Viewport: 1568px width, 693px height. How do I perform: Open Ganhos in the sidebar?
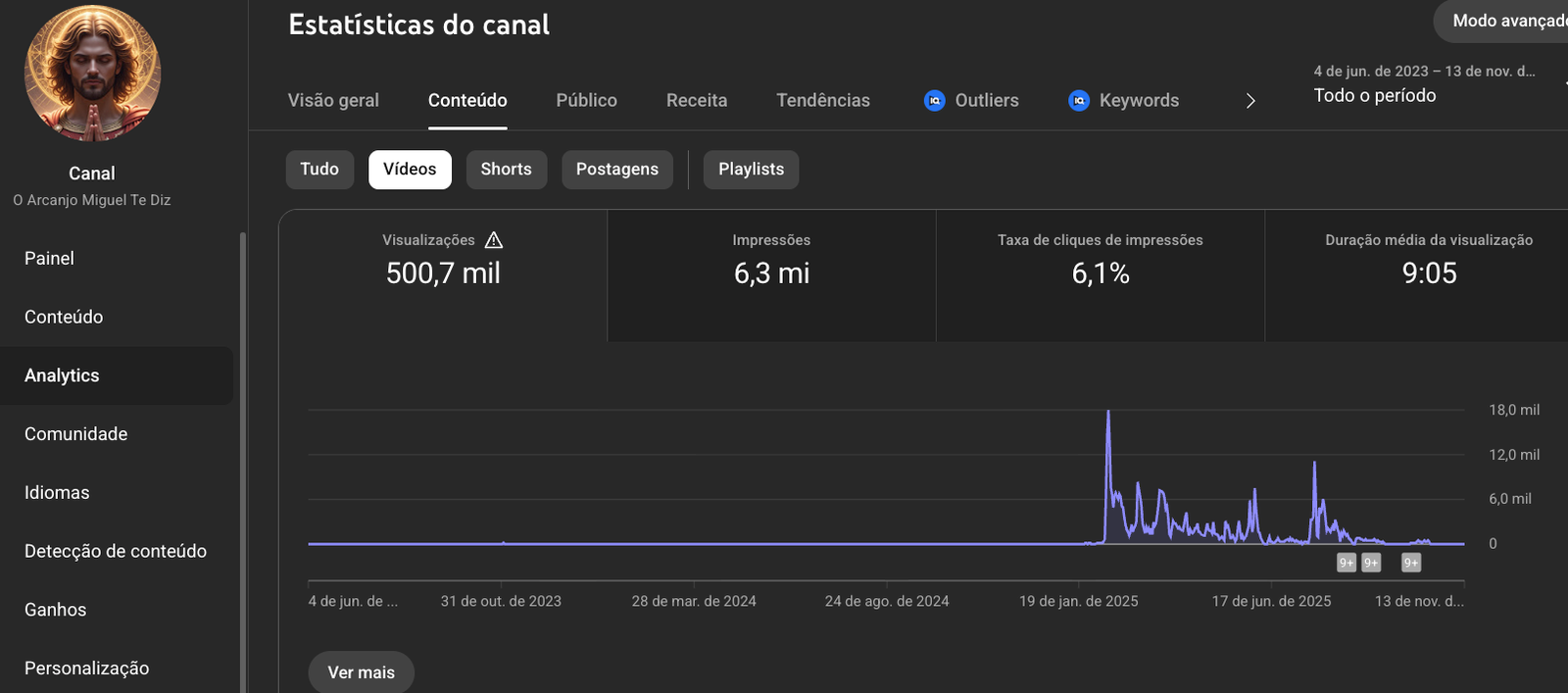(x=56, y=610)
